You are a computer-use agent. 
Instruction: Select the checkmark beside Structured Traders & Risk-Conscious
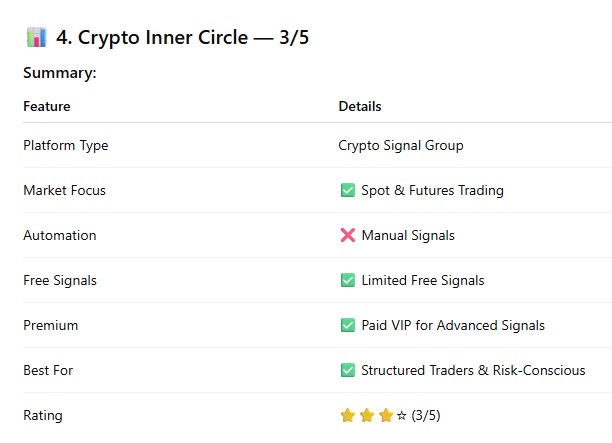tap(348, 370)
